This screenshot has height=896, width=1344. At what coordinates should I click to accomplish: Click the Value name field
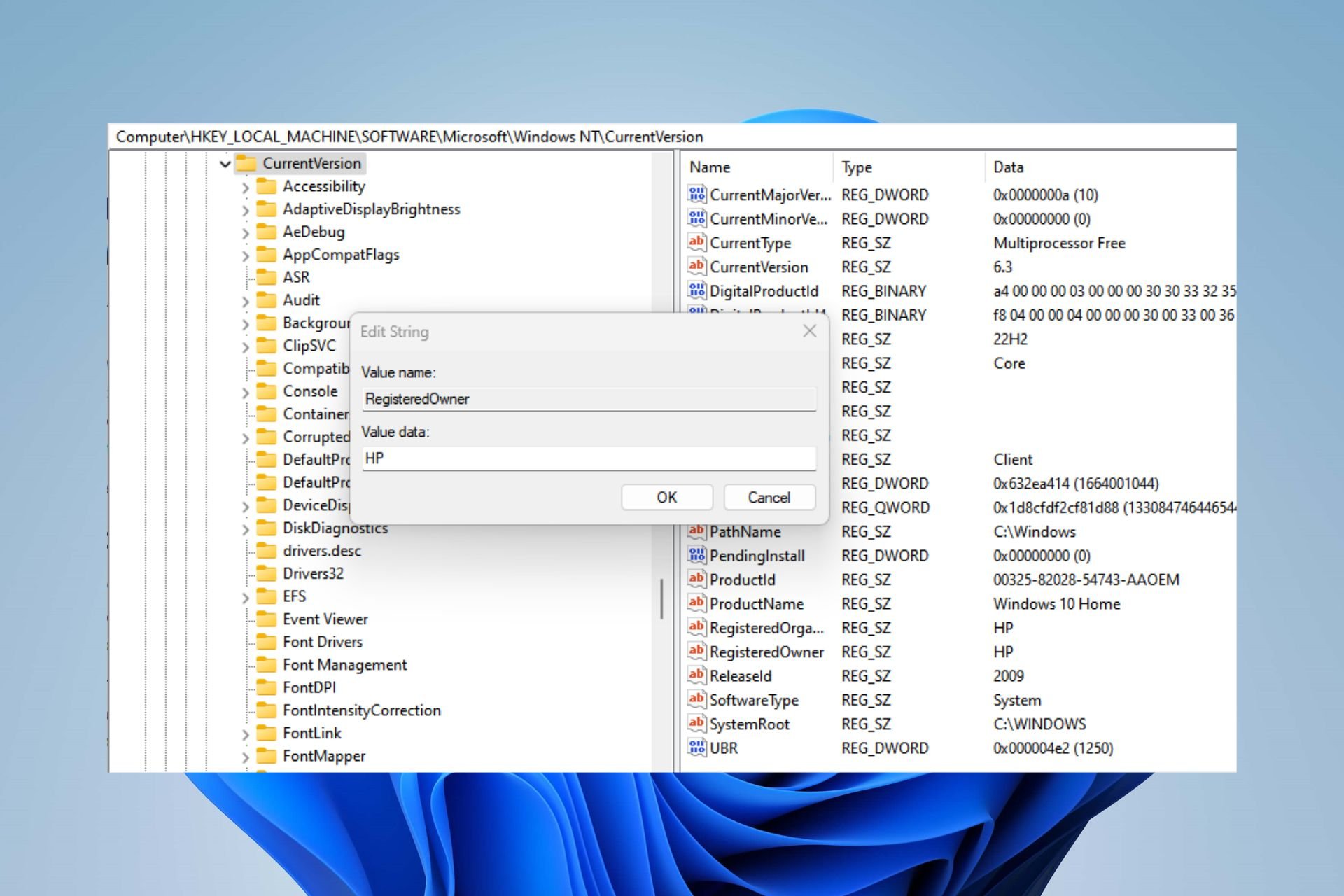point(589,399)
